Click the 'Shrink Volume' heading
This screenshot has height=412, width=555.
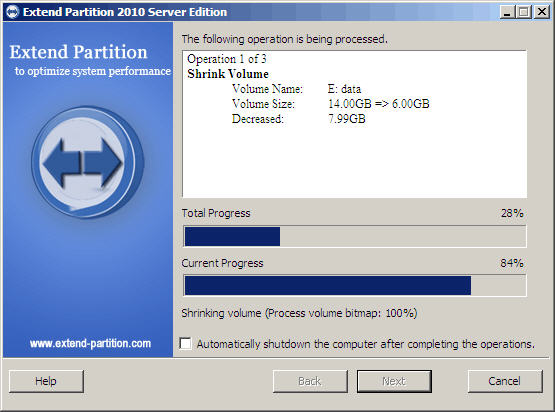(228, 74)
